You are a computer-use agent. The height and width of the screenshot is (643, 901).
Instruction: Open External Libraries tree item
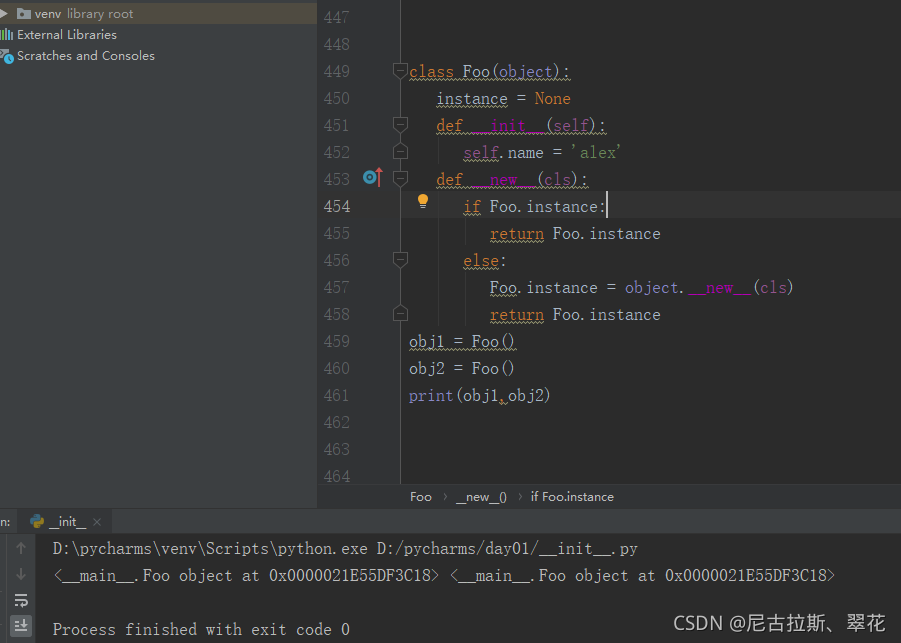click(67, 34)
